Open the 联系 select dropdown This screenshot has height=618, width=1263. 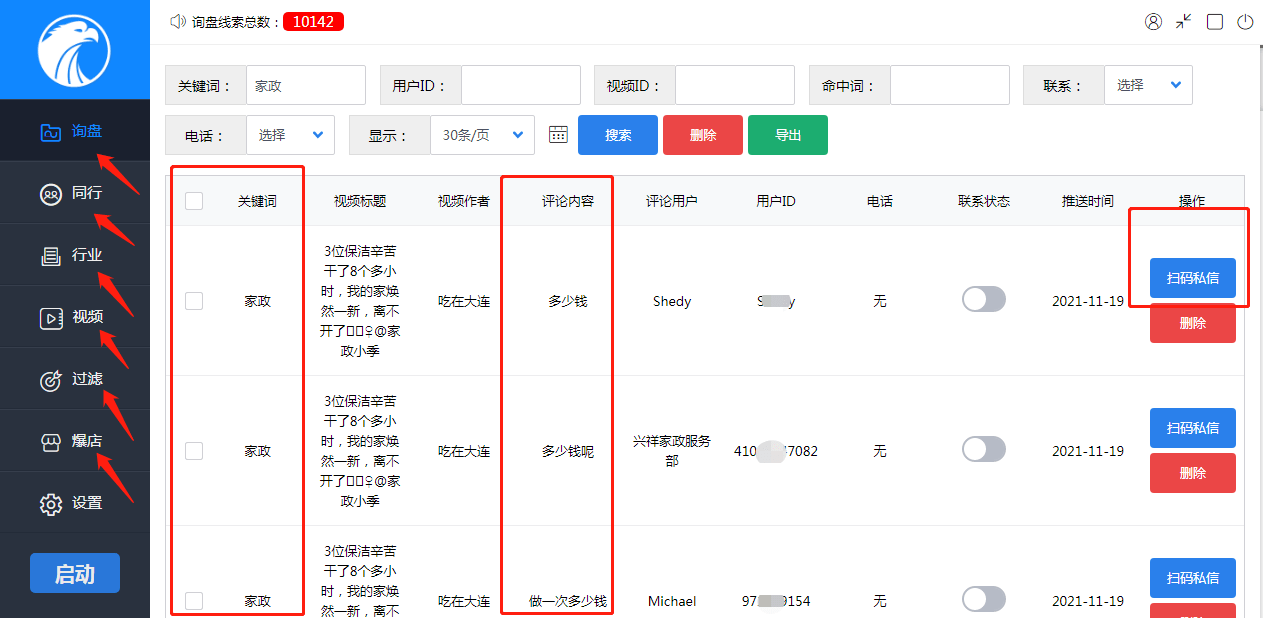pos(1148,86)
